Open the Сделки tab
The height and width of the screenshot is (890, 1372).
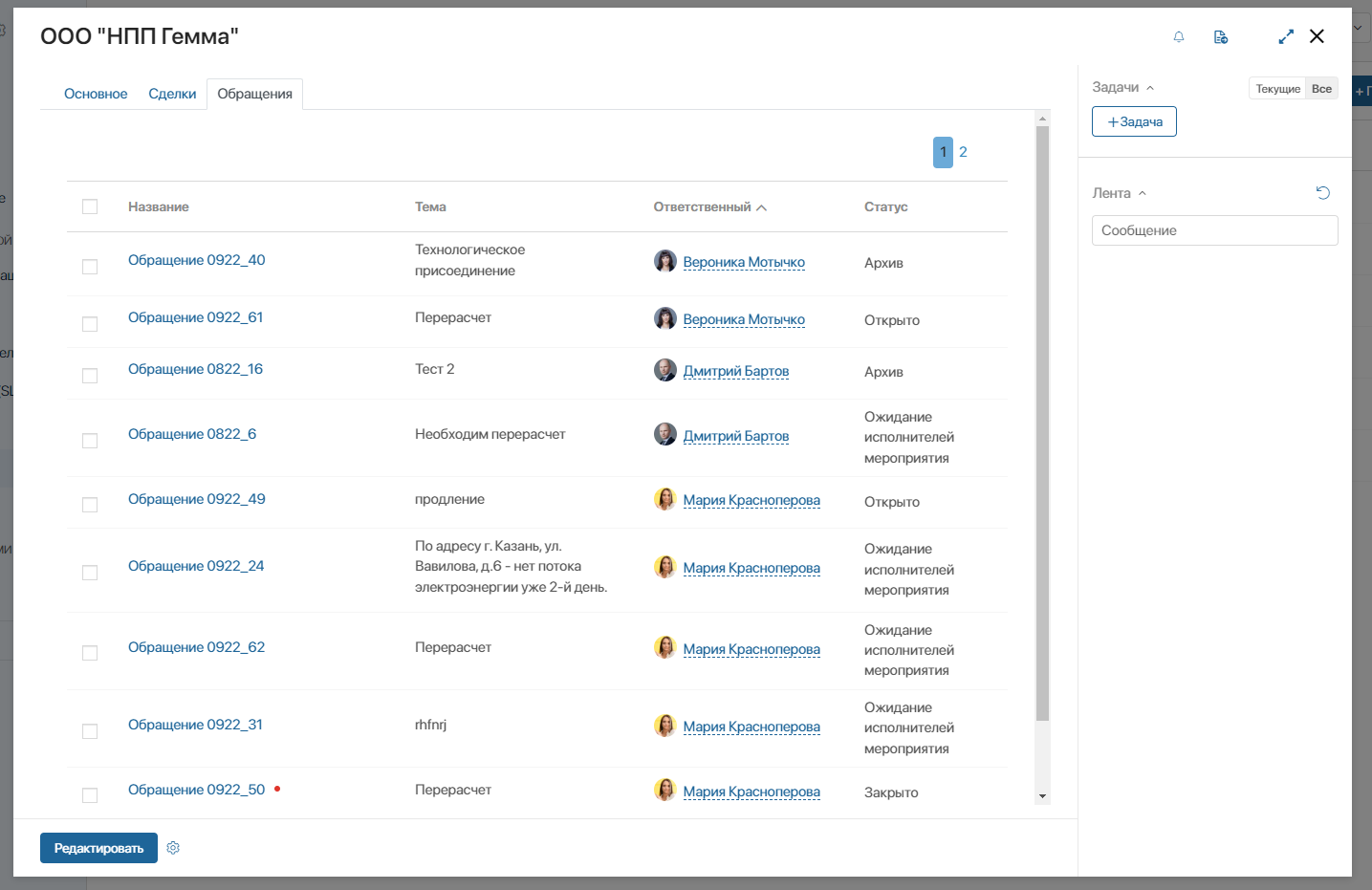pos(172,94)
